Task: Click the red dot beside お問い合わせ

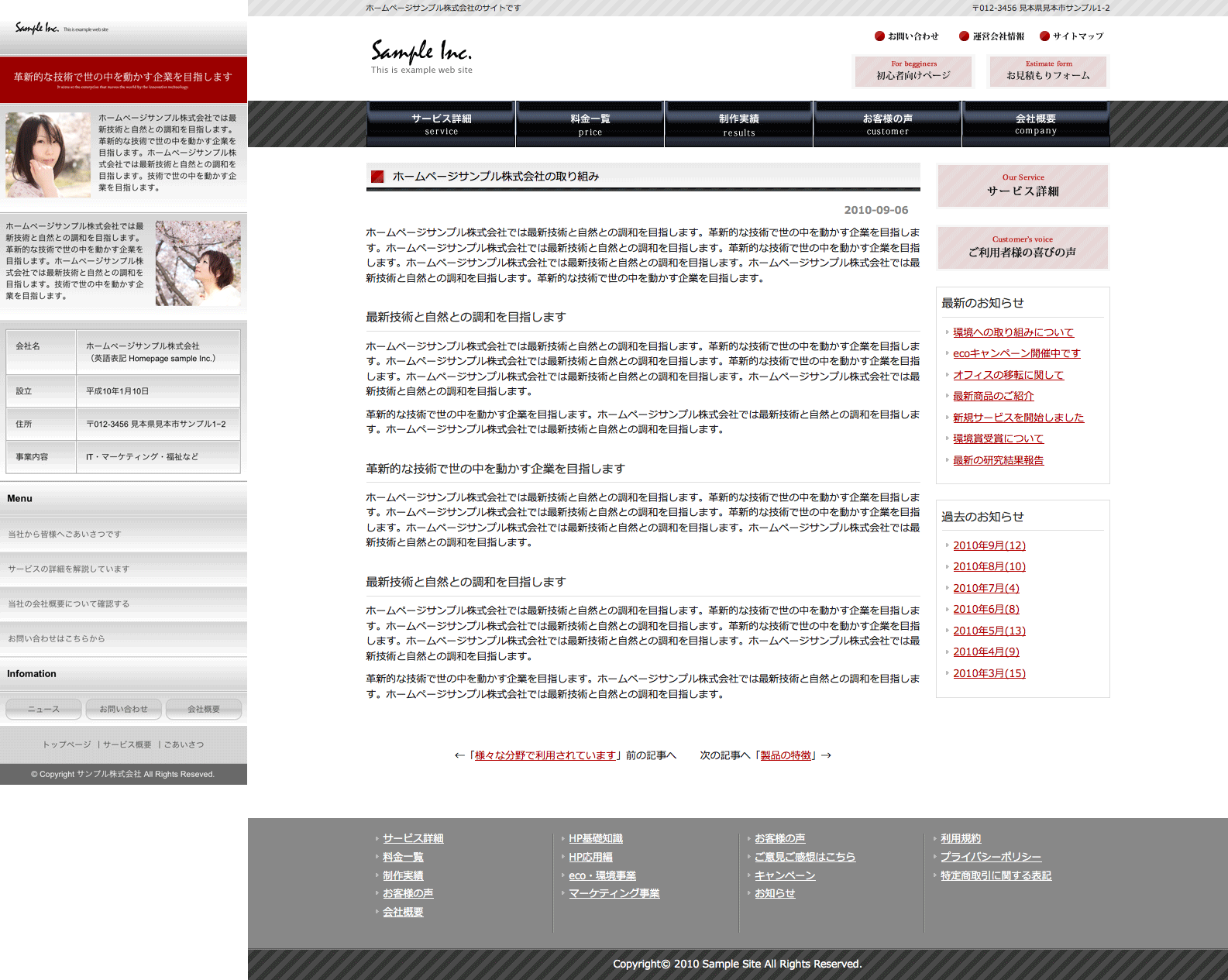Action: click(x=879, y=36)
